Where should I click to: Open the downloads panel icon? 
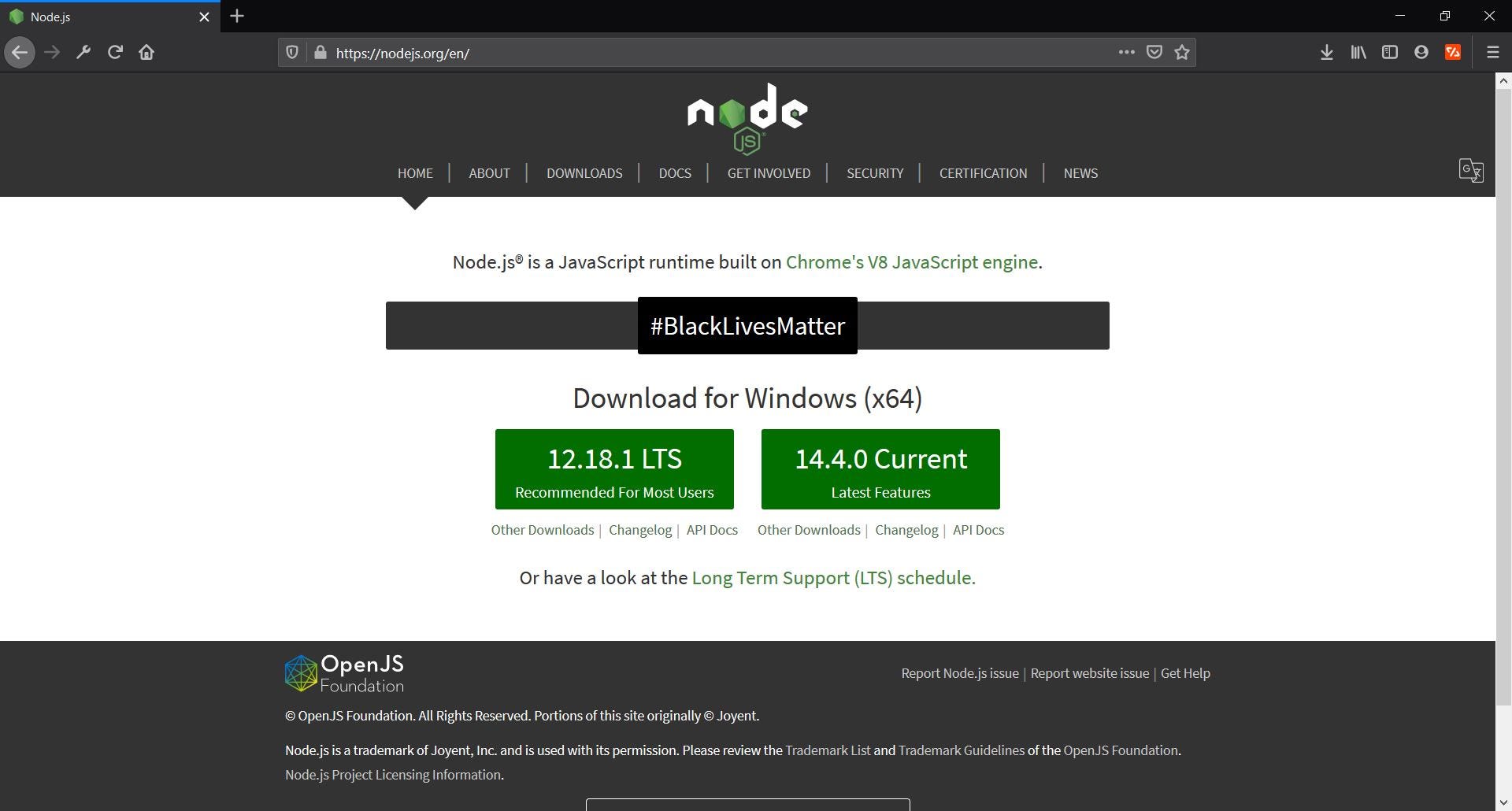tap(1326, 52)
